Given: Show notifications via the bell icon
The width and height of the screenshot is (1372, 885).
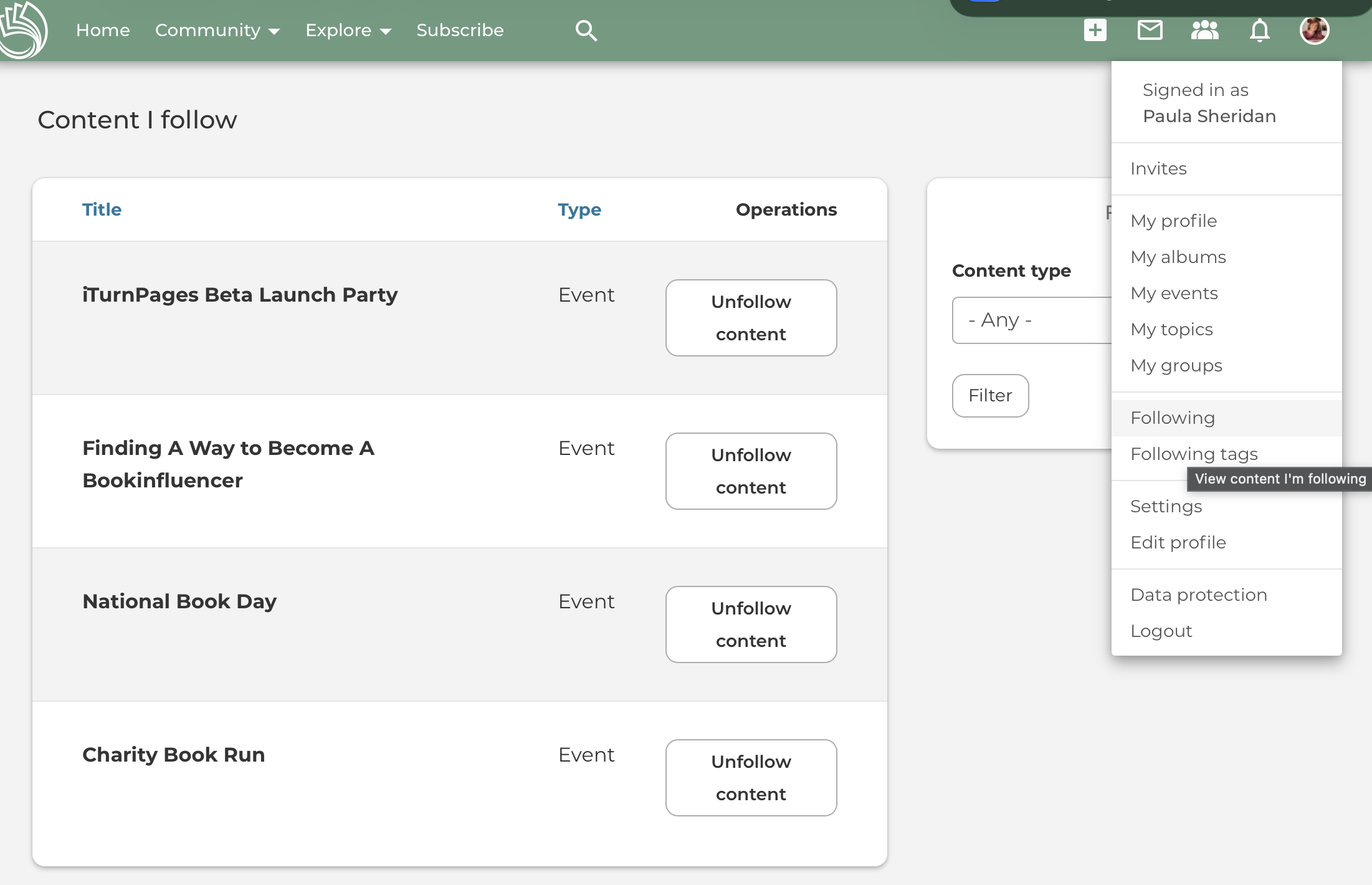Looking at the screenshot, I should tap(1259, 30).
